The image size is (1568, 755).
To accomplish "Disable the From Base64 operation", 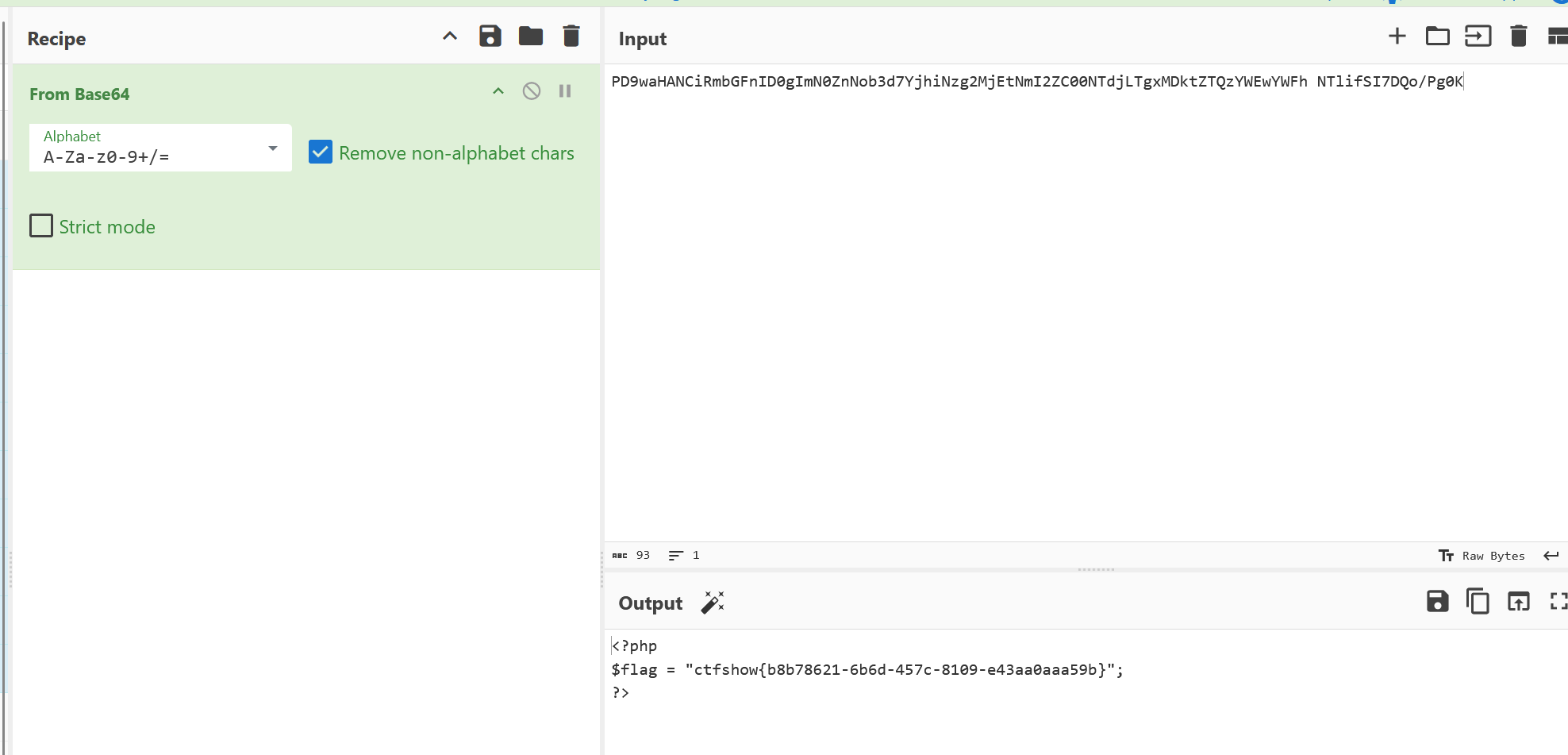I will pos(532,91).
